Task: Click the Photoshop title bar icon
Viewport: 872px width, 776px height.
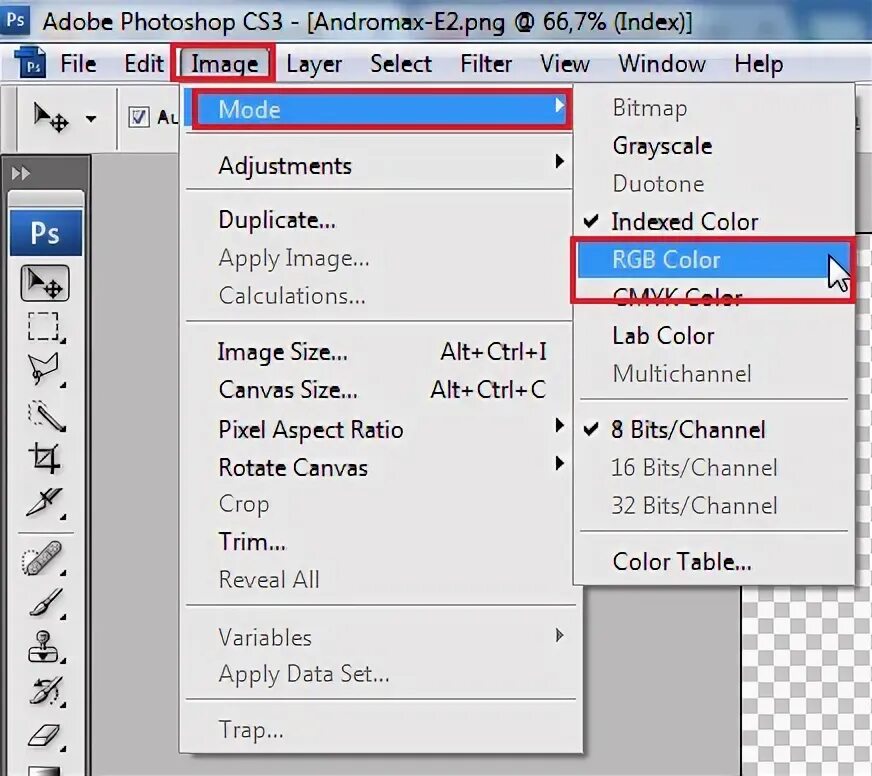Action: [x=15, y=20]
